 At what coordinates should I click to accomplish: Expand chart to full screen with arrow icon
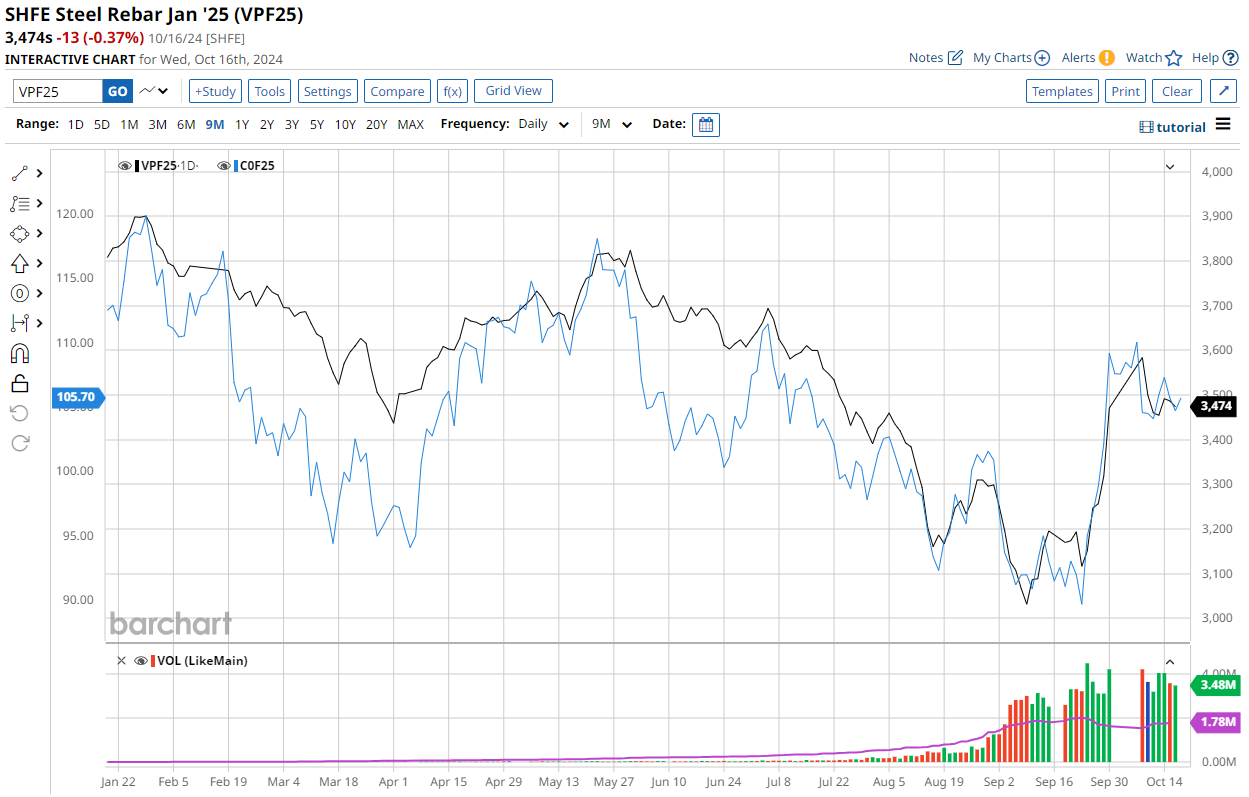[x=1223, y=91]
